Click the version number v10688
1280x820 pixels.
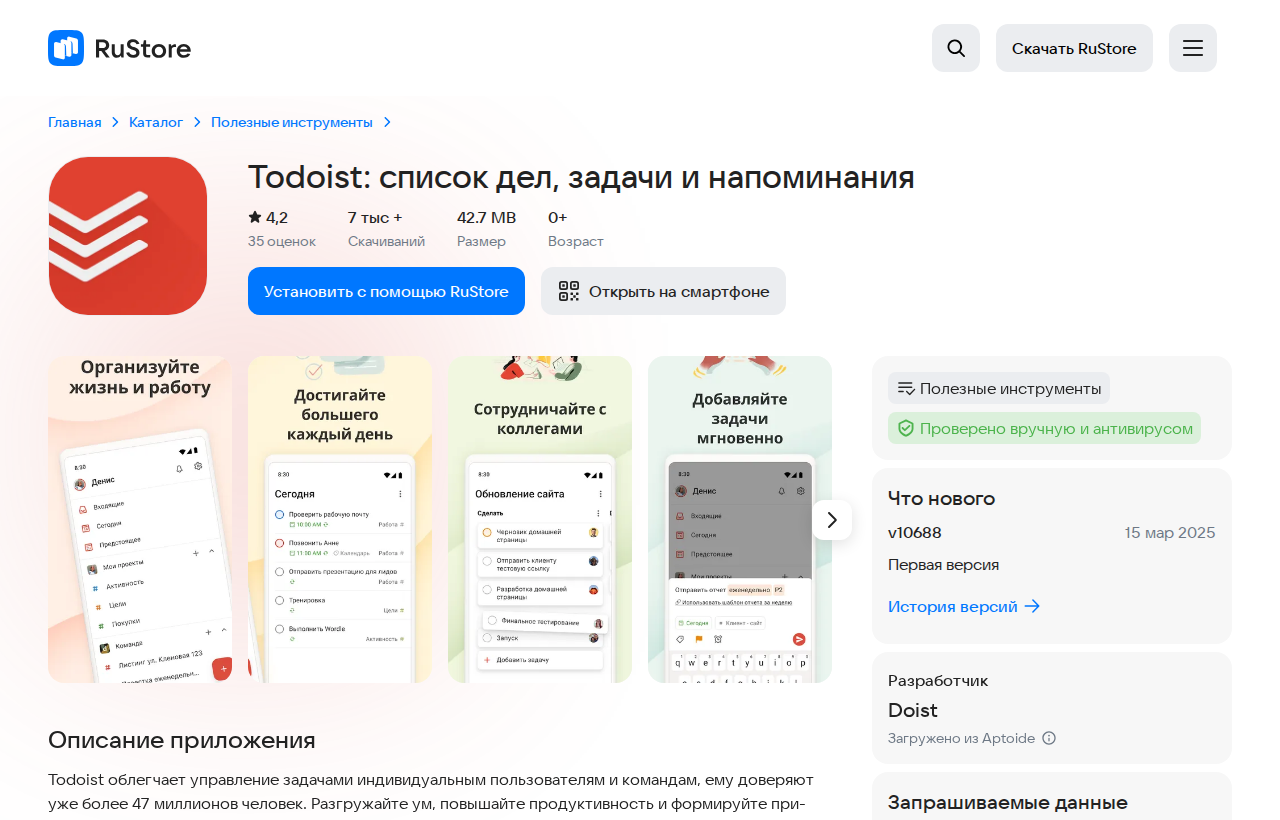coord(915,532)
